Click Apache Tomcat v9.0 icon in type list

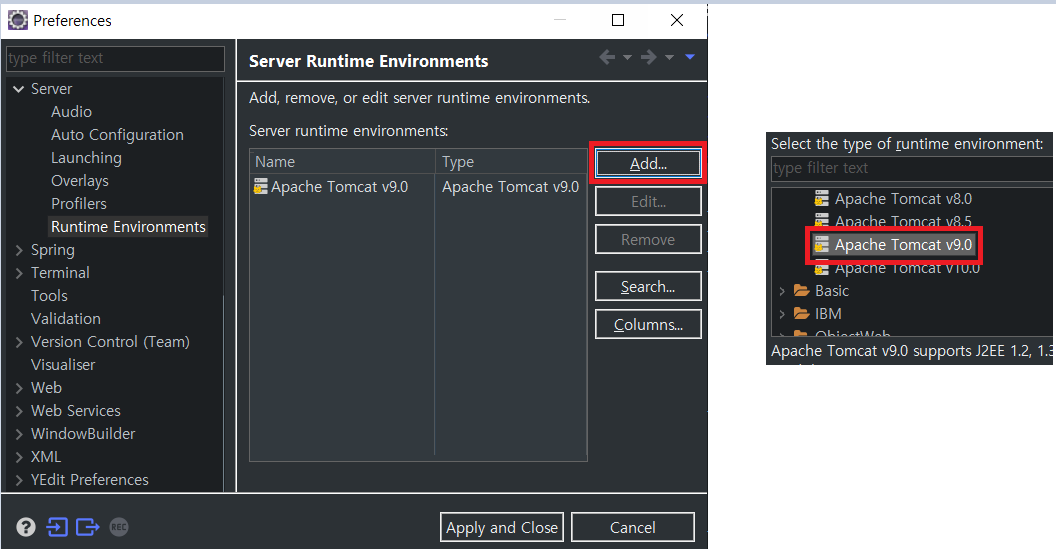[x=822, y=245]
